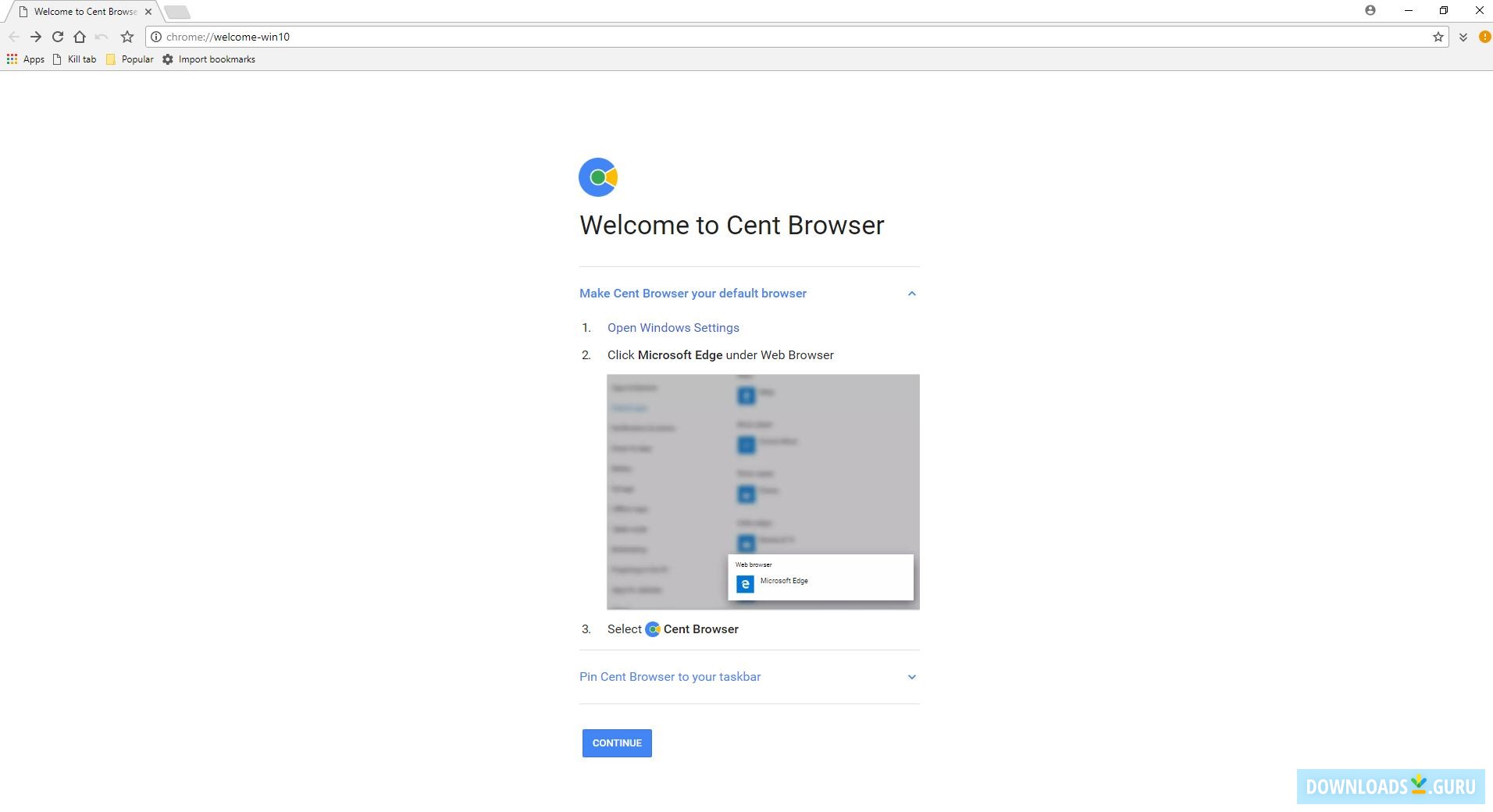Image resolution: width=1493 pixels, height=812 pixels.
Task: Go back to the previous page
Action: tap(14, 37)
